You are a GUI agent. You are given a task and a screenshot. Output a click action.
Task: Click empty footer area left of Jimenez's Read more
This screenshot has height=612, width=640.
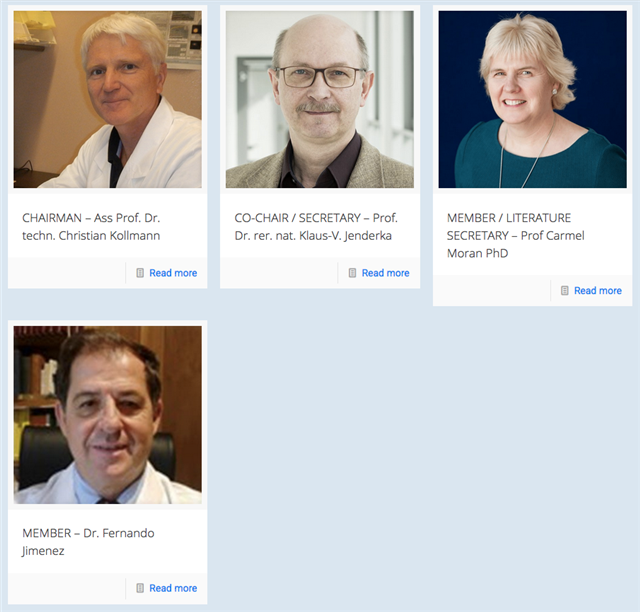tap(67, 588)
